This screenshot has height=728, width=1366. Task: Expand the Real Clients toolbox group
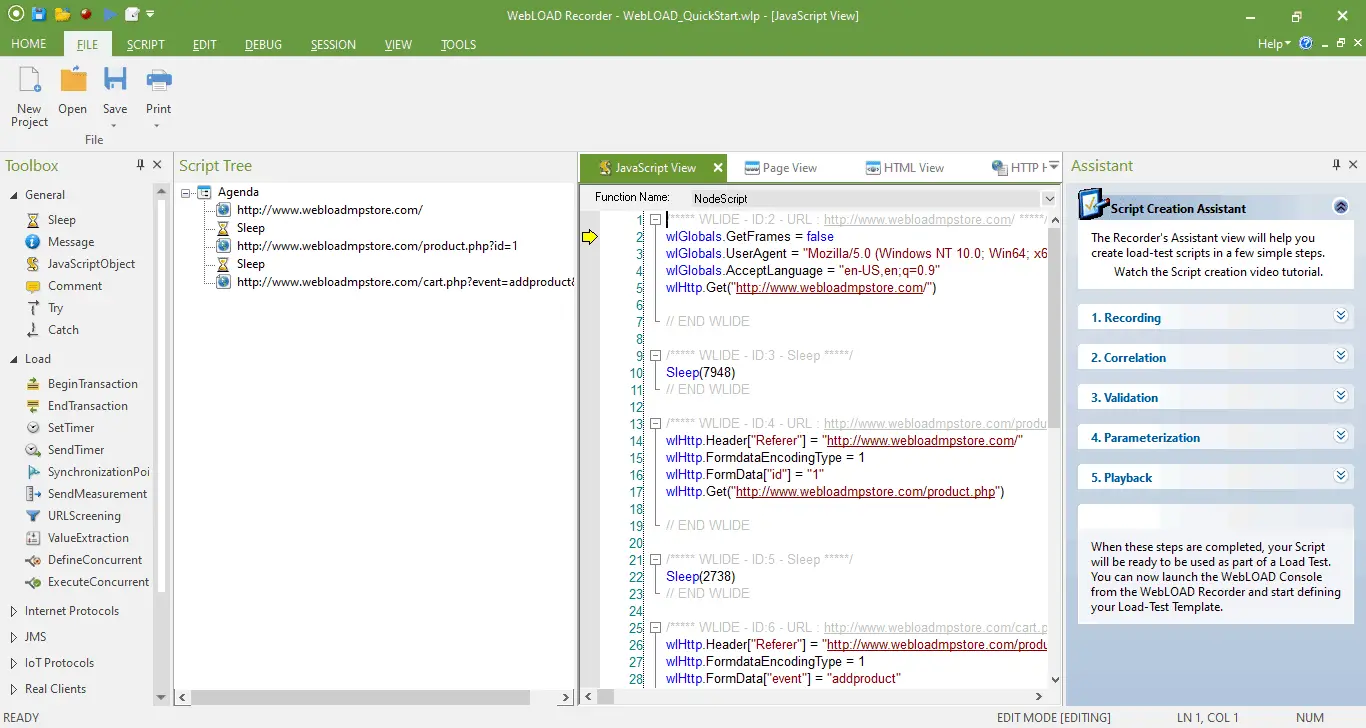pyautogui.click(x=13, y=689)
